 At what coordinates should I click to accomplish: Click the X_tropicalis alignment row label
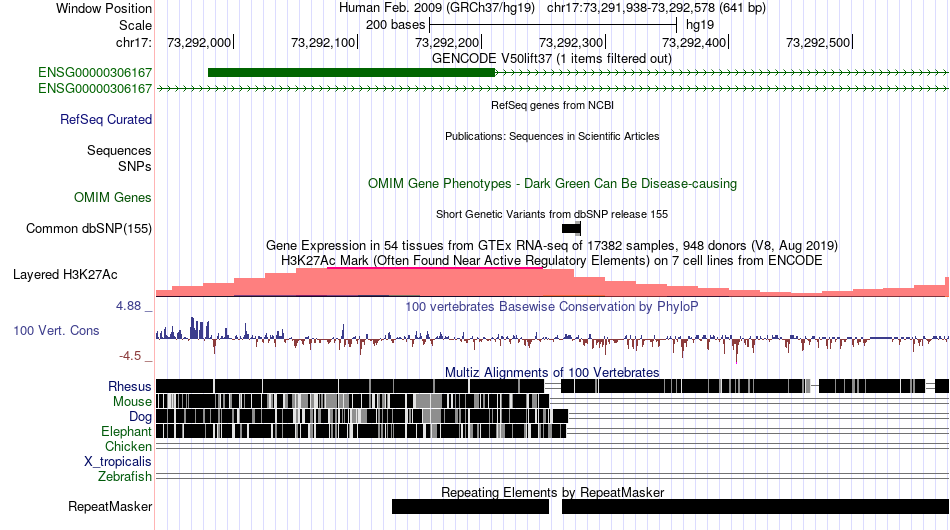click(118, 462)
